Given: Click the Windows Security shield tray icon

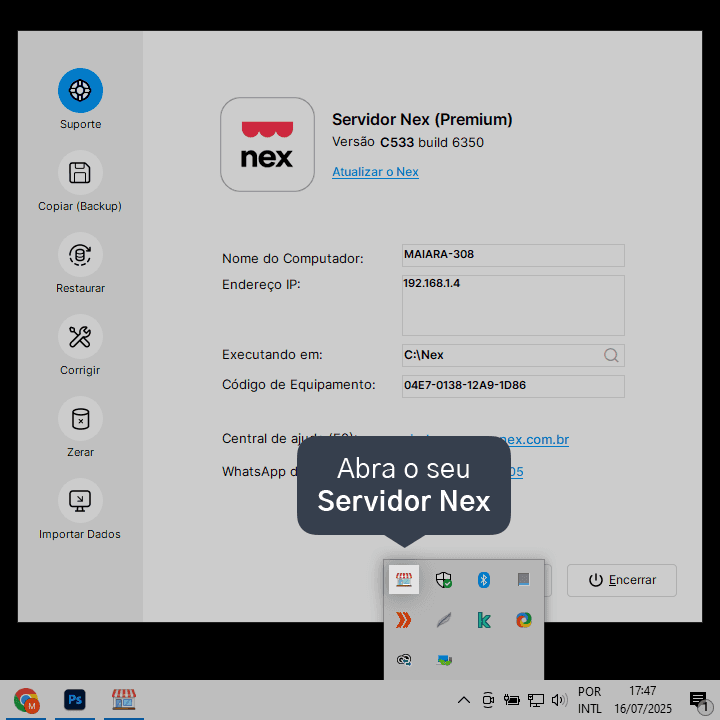Looking at the screenshot, I should coord(444,579).
